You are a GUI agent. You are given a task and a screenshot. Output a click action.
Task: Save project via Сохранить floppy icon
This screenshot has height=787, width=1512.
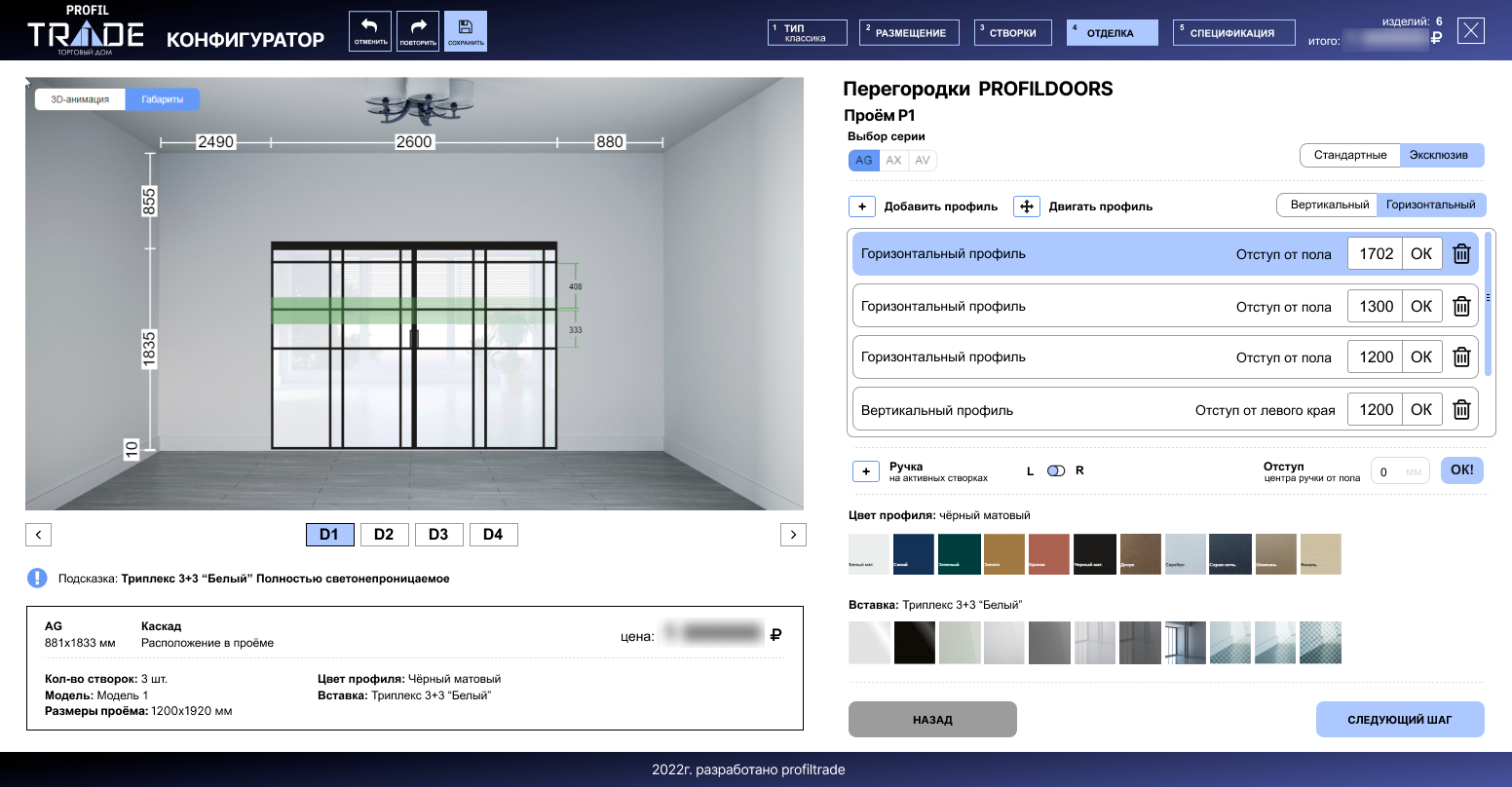tap(466, 31)
